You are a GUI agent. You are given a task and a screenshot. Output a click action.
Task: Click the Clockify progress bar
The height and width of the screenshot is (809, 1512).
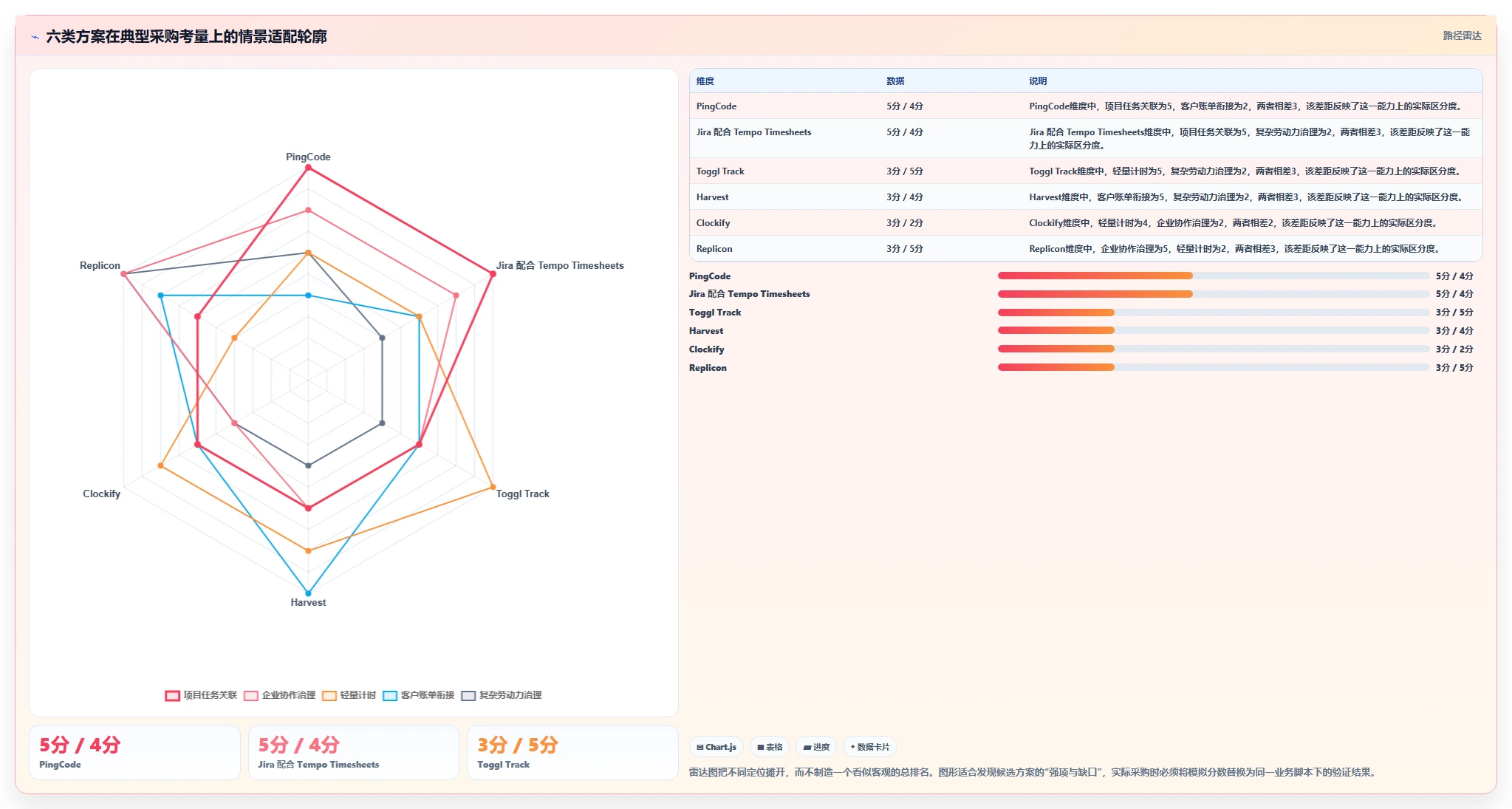[1214, 349]
